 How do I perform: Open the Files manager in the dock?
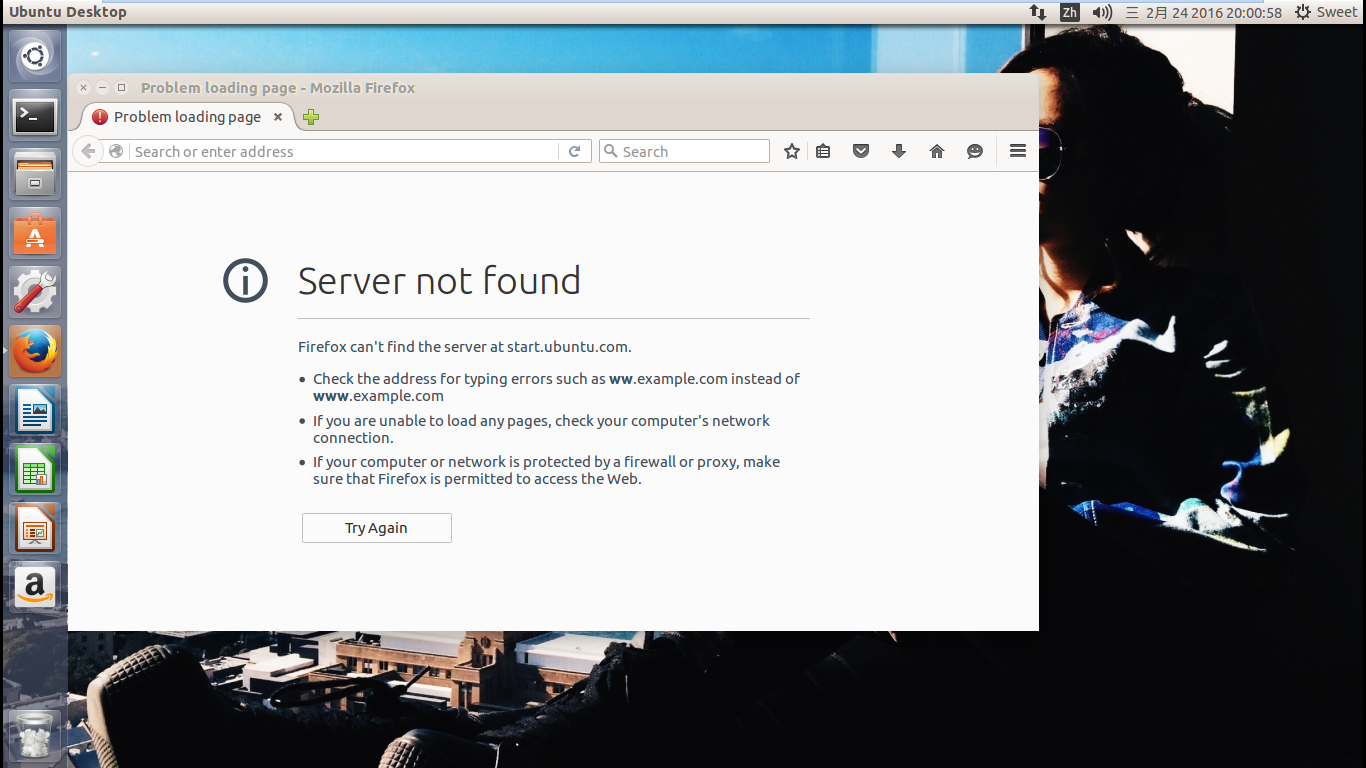tap(35, 175)
